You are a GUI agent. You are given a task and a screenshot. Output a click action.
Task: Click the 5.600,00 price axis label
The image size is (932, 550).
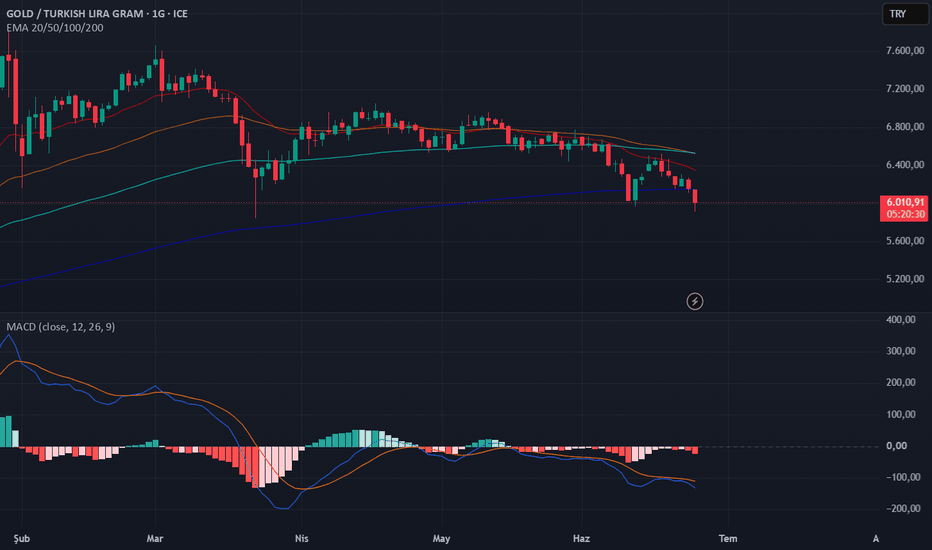tap(905, 241)
